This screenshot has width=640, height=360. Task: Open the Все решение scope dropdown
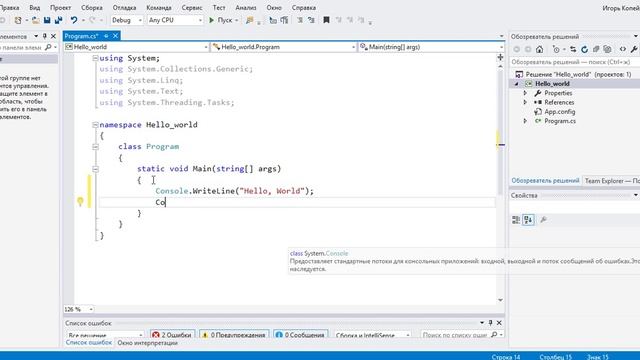105,335
